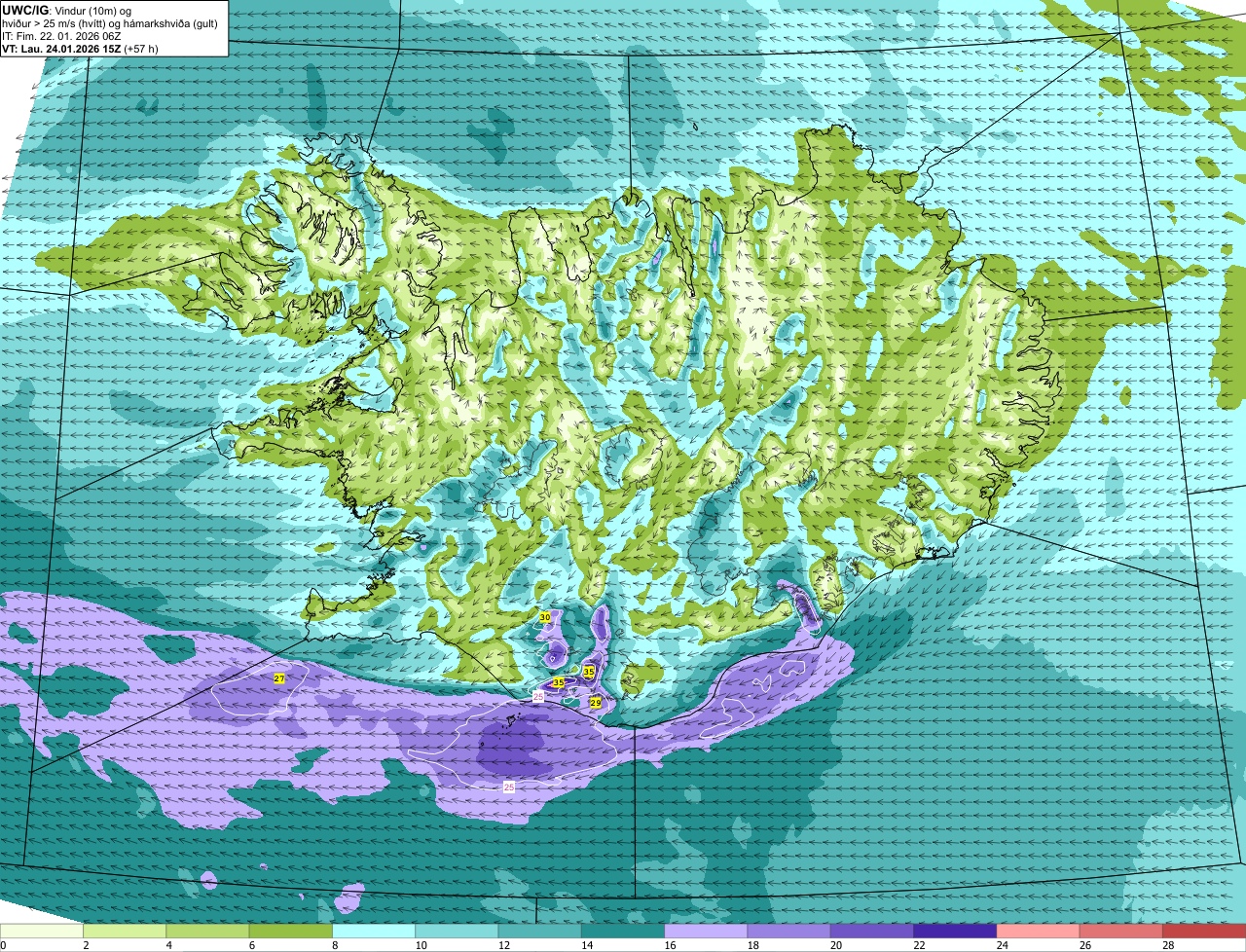Pick the olive green 6–8 m/s legend swatch

click(291, 932)
